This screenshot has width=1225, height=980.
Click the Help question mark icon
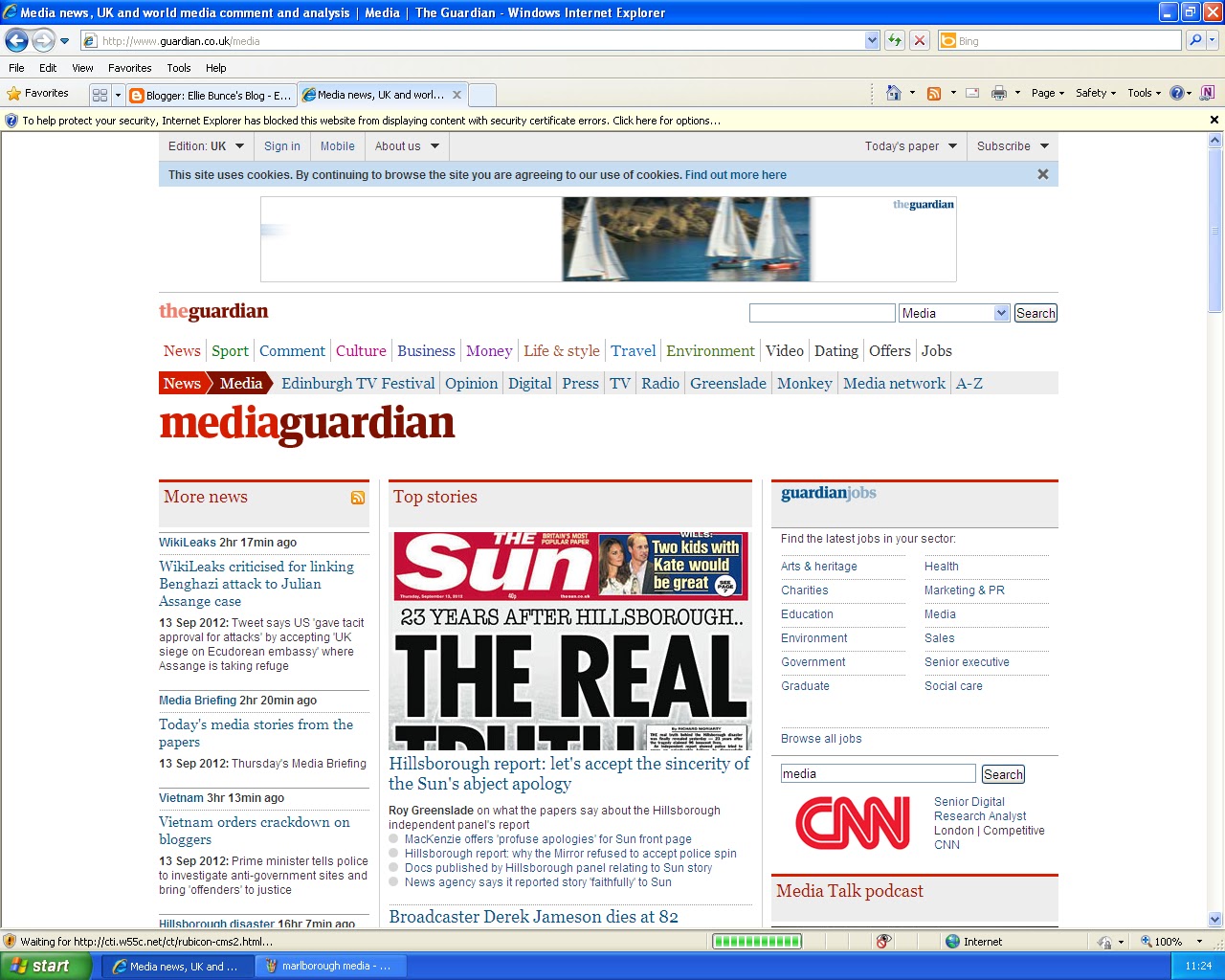(x=1176, y=93)
